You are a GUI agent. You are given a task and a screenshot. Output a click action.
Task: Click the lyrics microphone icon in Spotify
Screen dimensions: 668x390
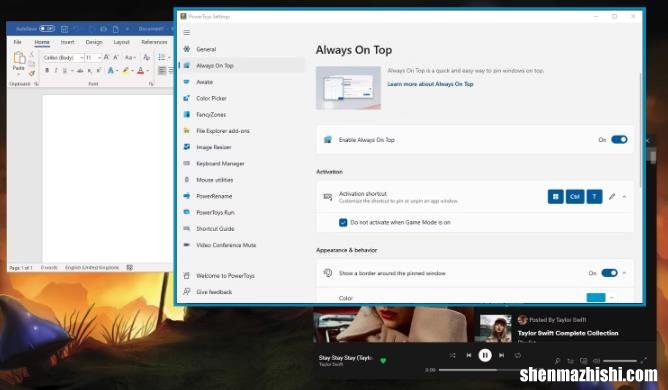557,361
